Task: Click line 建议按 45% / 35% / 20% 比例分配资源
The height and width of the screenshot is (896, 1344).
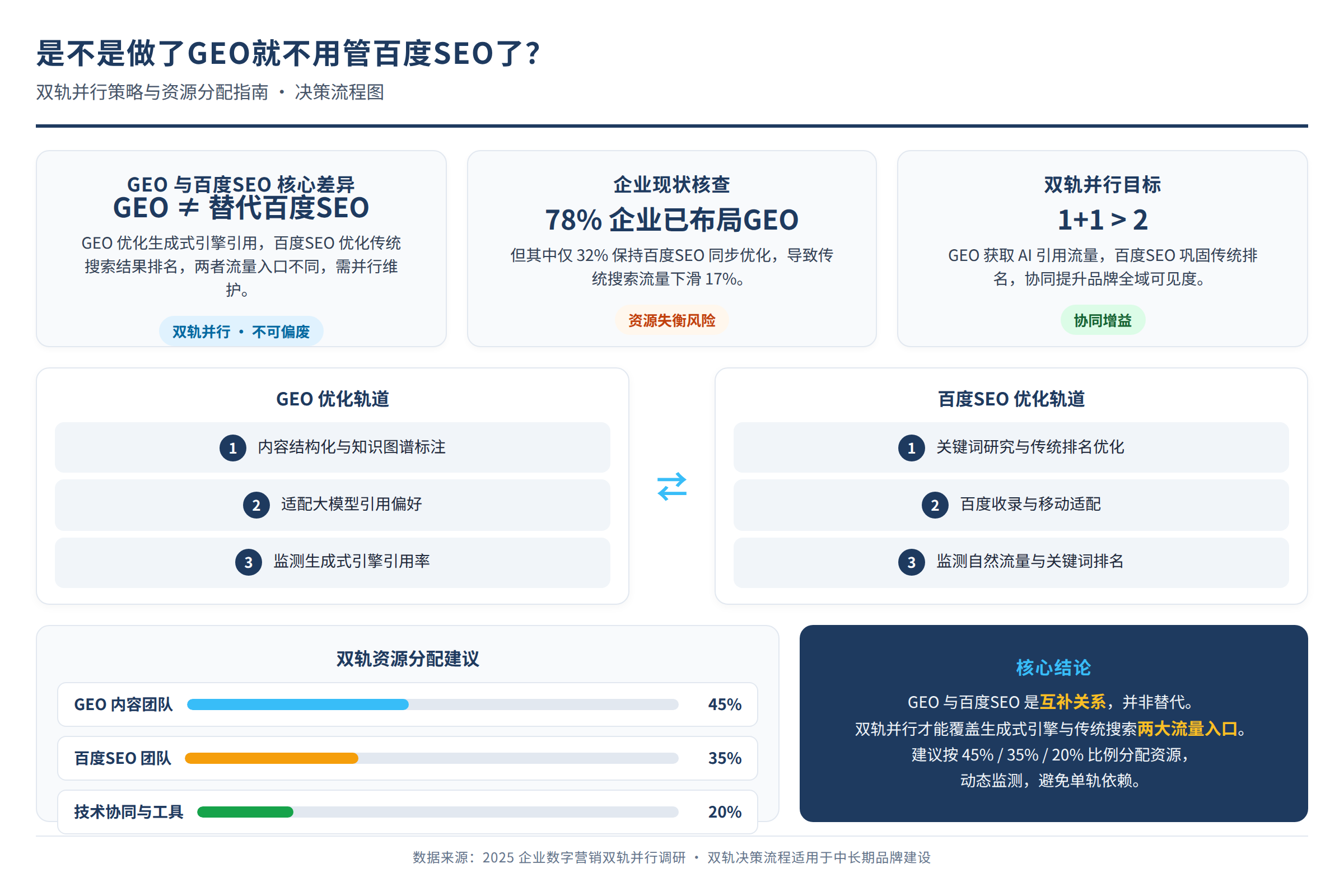Action: point(1051,755)
